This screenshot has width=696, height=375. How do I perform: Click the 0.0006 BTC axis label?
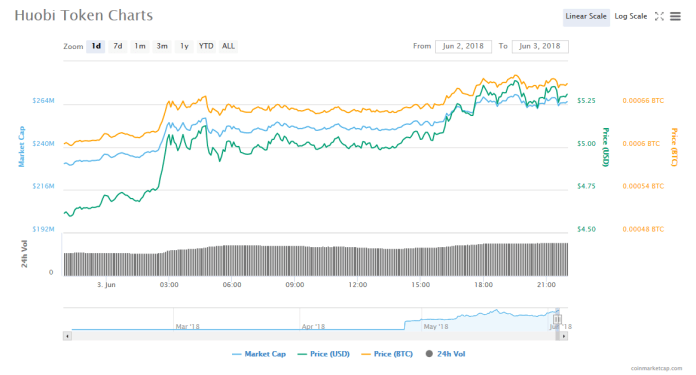tap(641, 144)
